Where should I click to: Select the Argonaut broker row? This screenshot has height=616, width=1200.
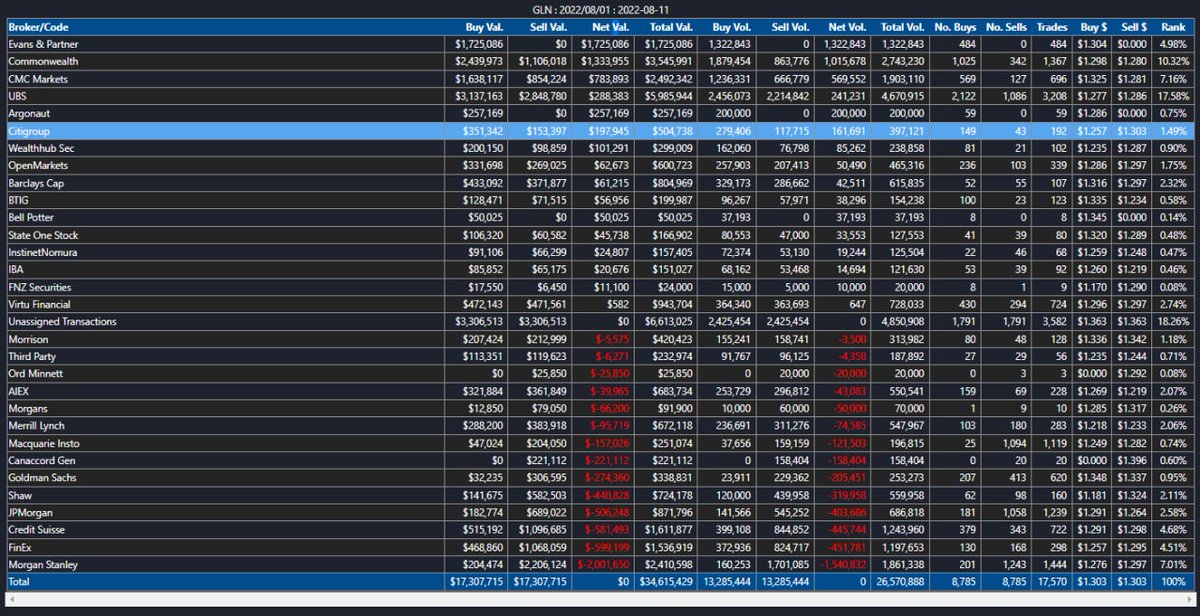(598, 113)
